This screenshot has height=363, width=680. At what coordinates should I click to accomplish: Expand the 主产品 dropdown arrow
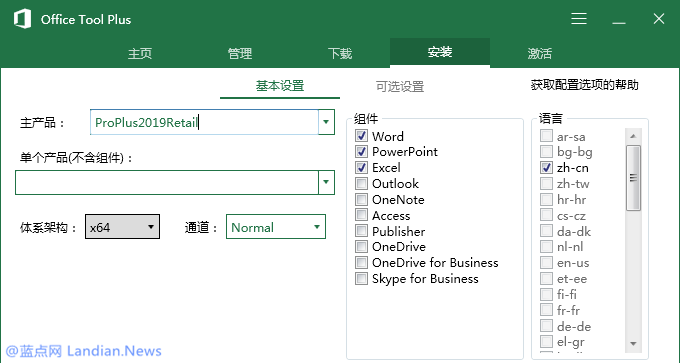[326, 122]
